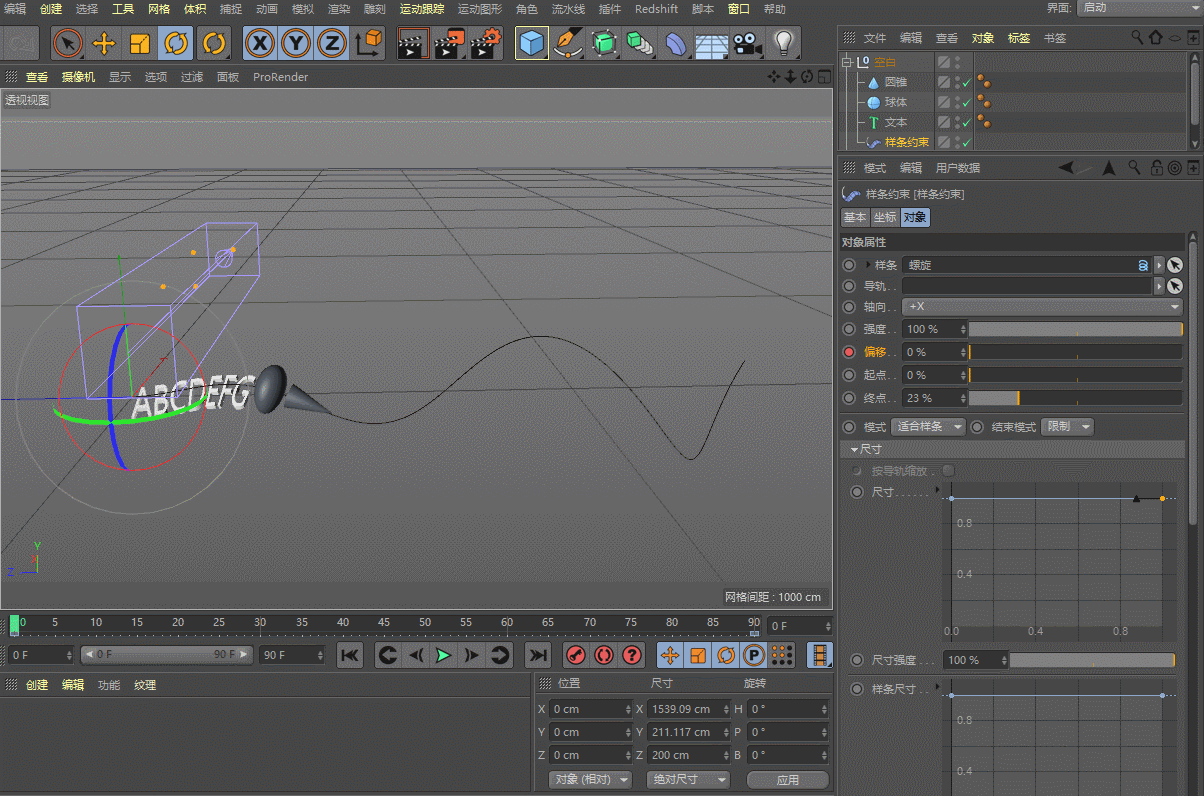The height and width of the screenshot is (796, 1204).
Task: Open the 渲染 menu in the menu bar
Action: pyautogui.click(x=337, y=9)
